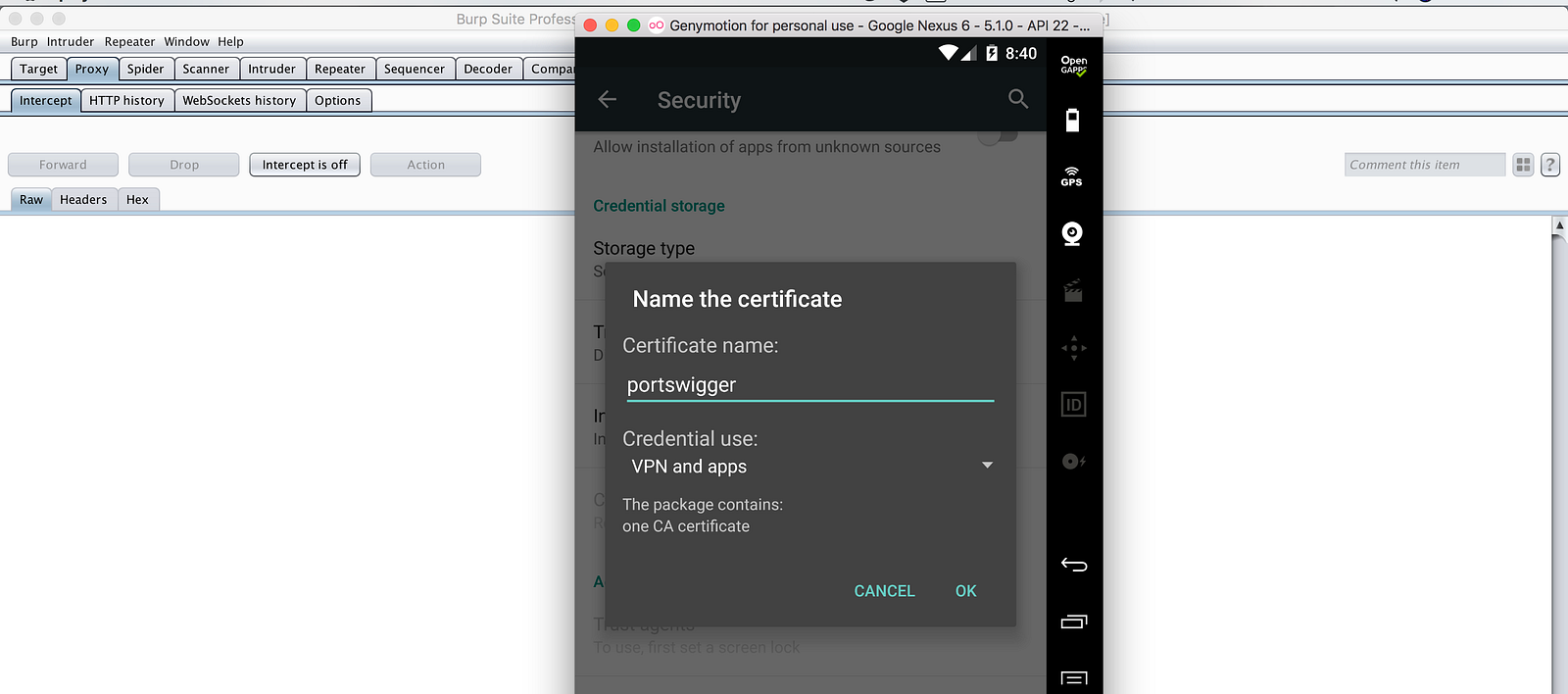Open the disk I/O widget in the sidebar
Viewport: 1568px width, 694px height.
(x=1074, y=461)
